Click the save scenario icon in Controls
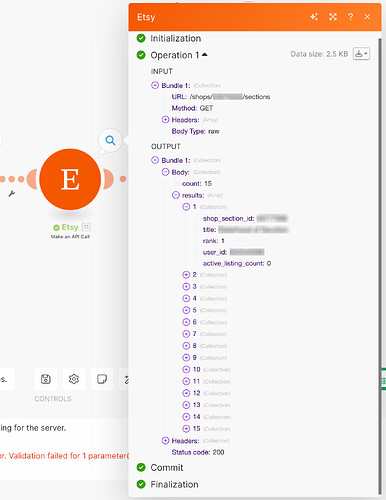386x500 pixels. 46,379
